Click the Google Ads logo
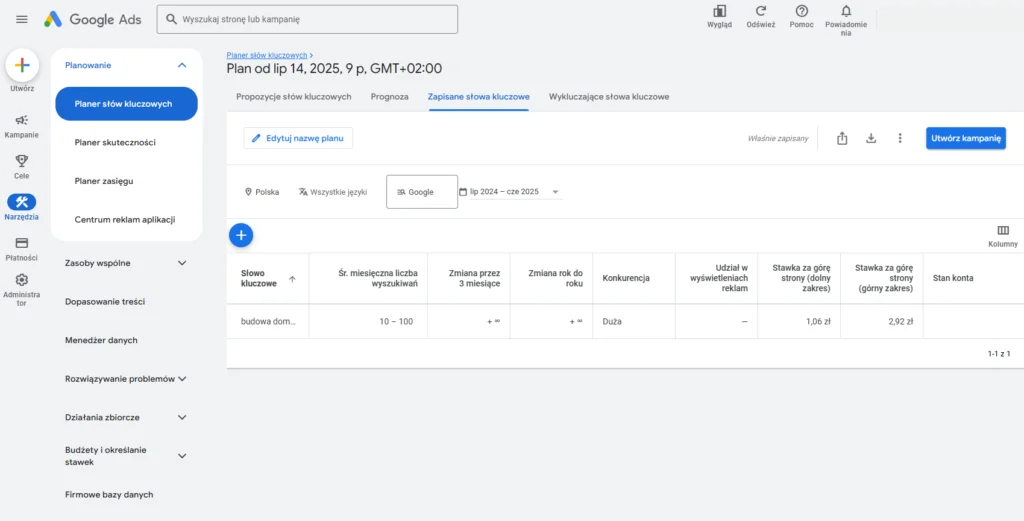This screenshot has height=521, width=1024. point(92,20)
